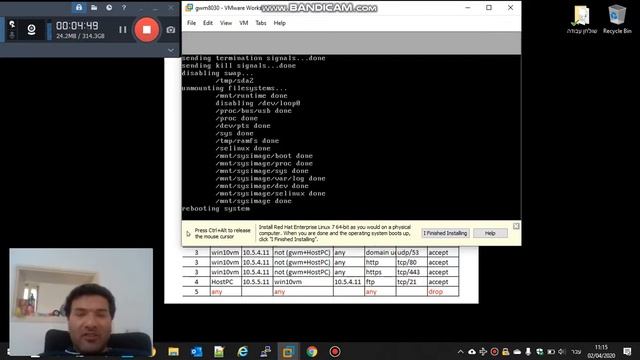The height and width of the screenshot is (360, 640).
Task: Open the green document app on taskbar
Action: [219, 351]
